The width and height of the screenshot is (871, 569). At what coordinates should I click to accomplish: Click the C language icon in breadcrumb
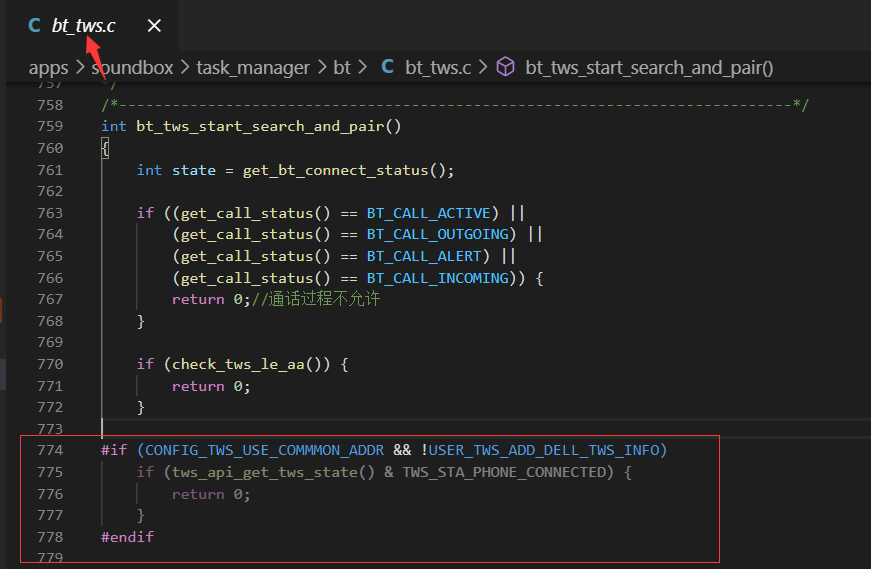coord(388,67)
